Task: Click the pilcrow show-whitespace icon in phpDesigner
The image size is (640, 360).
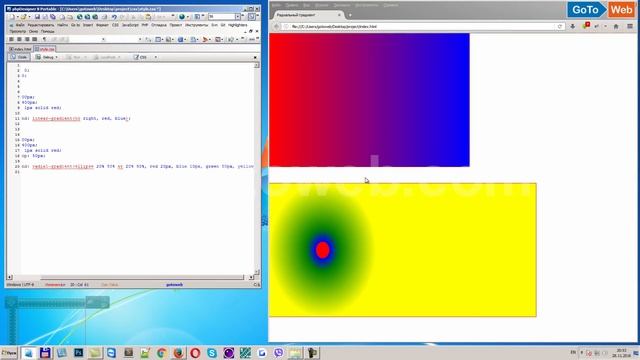Action: (x=44, y=39)
